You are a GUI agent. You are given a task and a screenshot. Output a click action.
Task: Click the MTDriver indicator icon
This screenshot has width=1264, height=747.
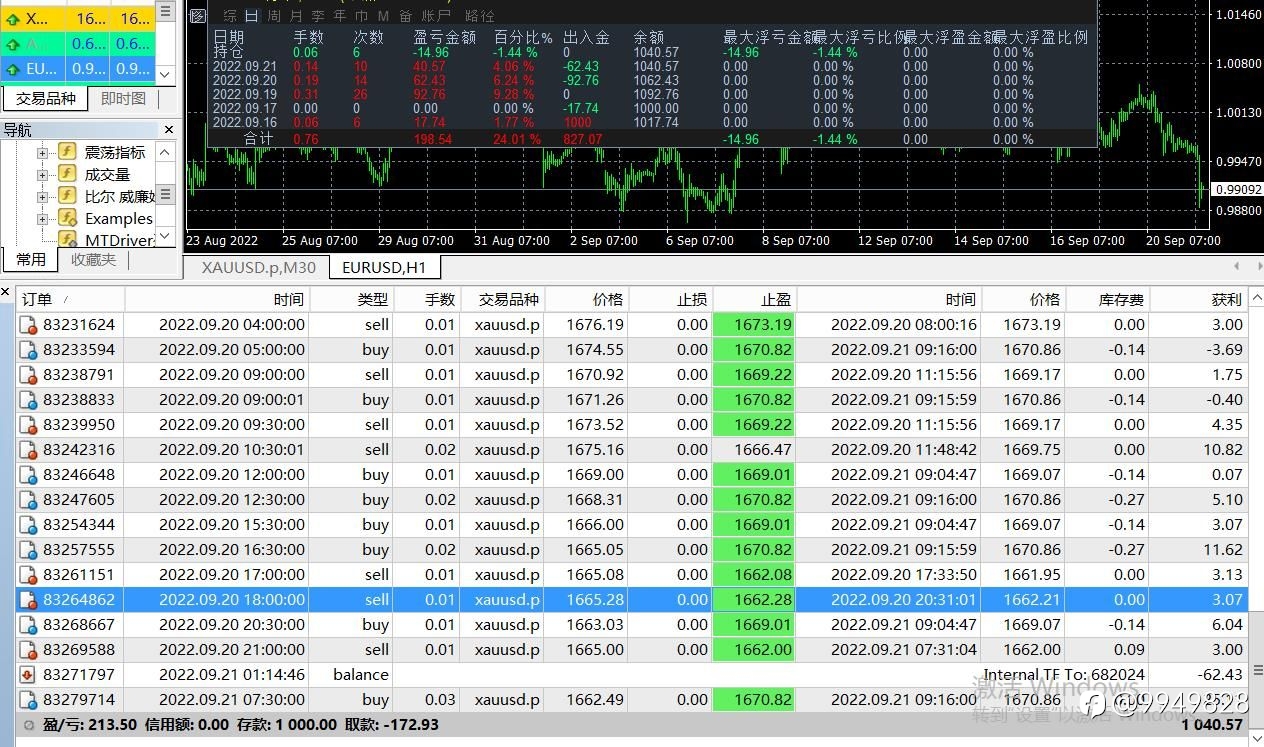68,239
